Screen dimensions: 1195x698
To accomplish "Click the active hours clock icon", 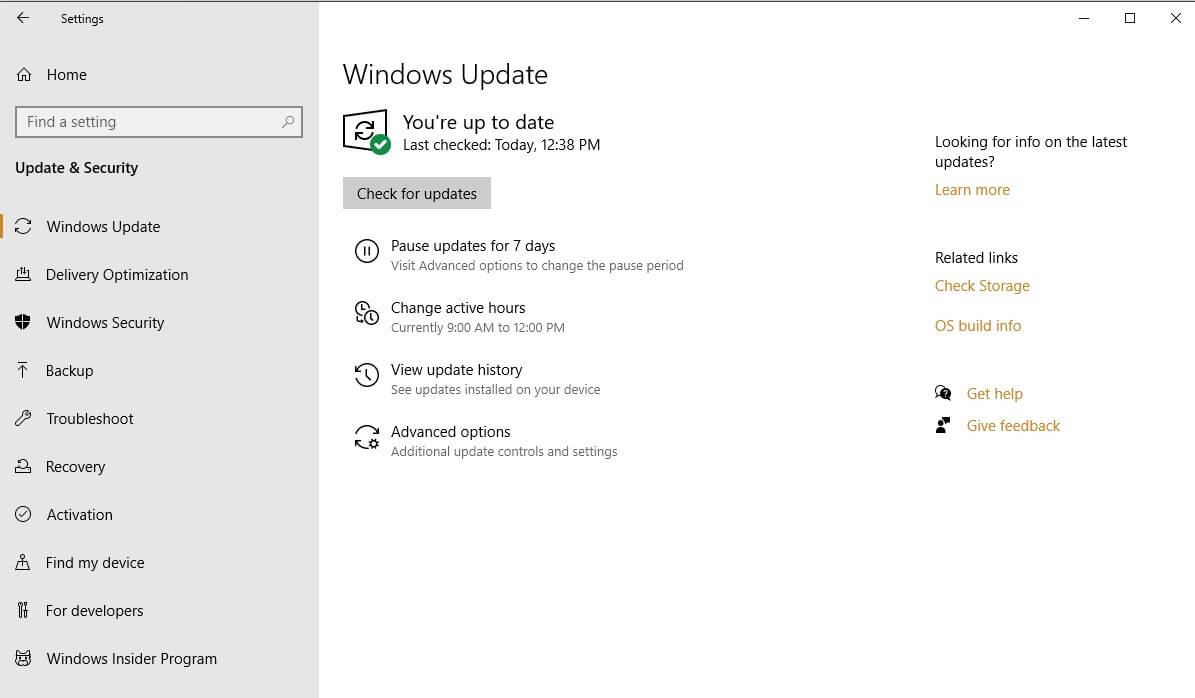I will [367, 312].
